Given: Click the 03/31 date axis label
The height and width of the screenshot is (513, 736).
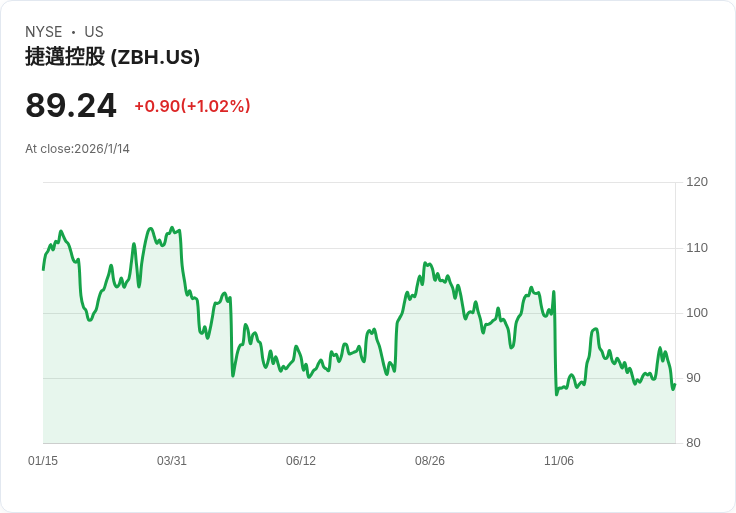Looking at the screenshot, I should (x=172, y=461).
